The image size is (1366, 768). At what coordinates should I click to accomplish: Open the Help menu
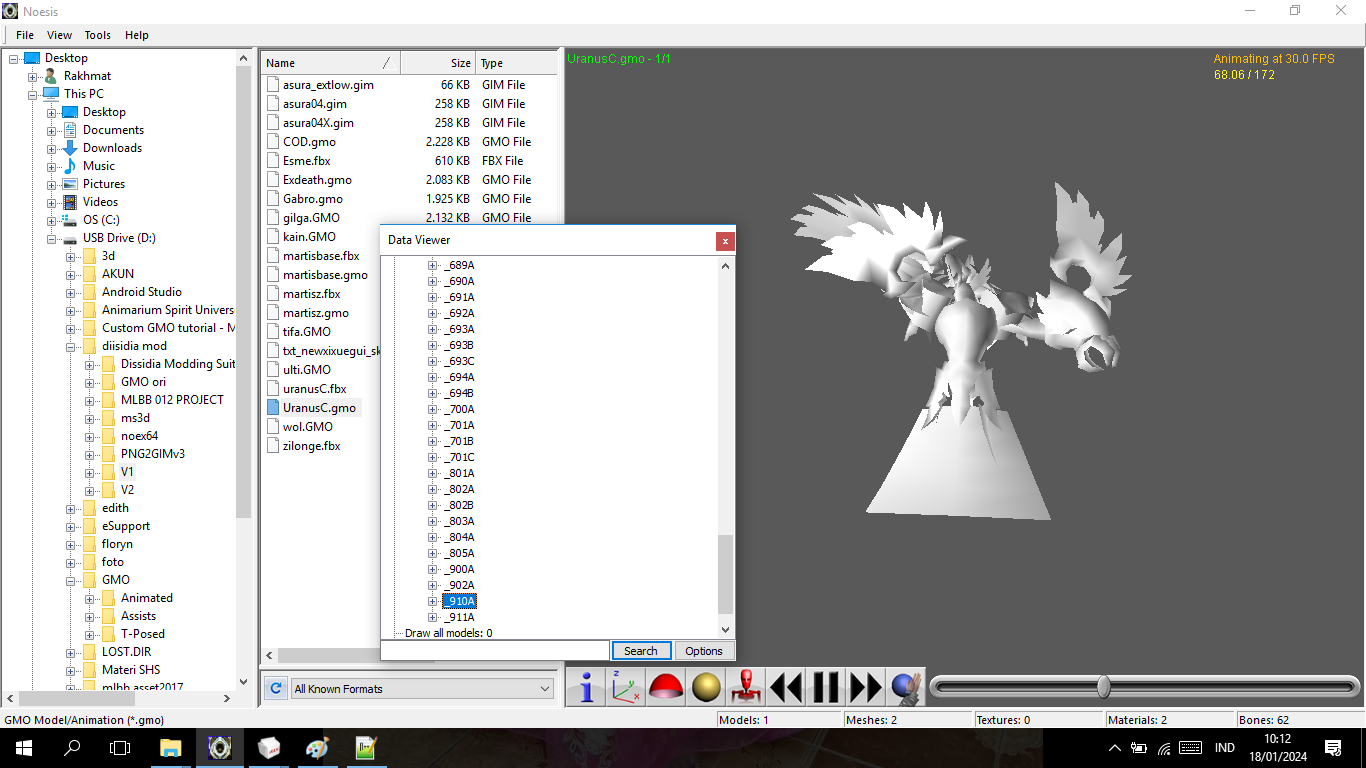pyautogui.click(x=137, y=35)
